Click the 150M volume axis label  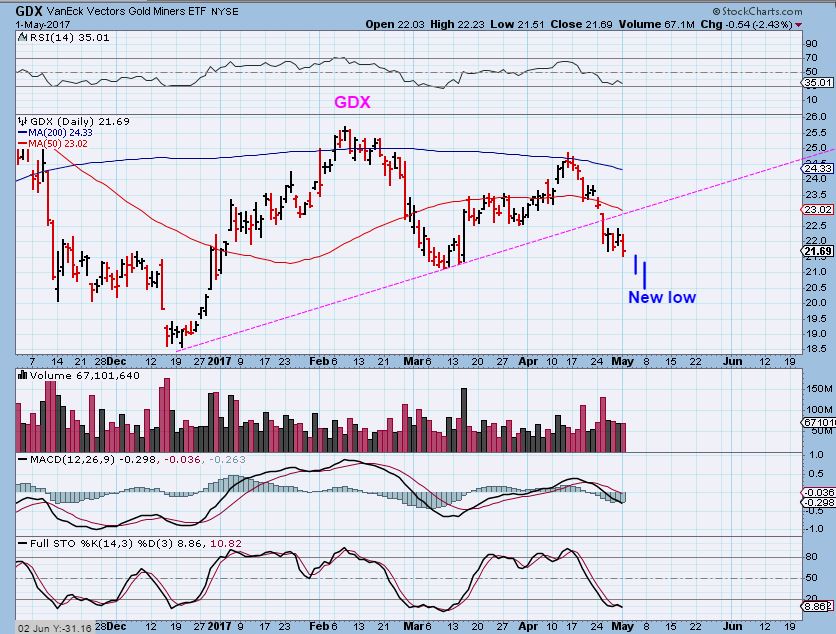coord(819,389)
